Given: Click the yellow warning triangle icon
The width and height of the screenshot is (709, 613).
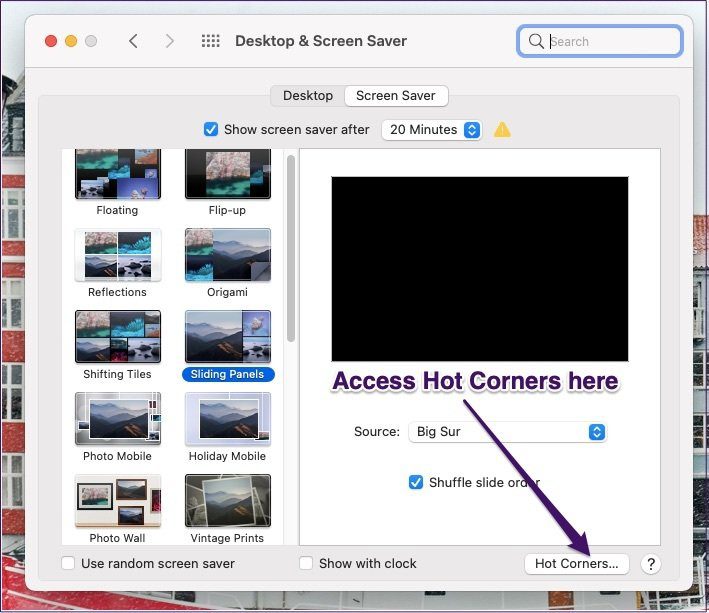Looking at the screenshot, I should click(502, 130).
